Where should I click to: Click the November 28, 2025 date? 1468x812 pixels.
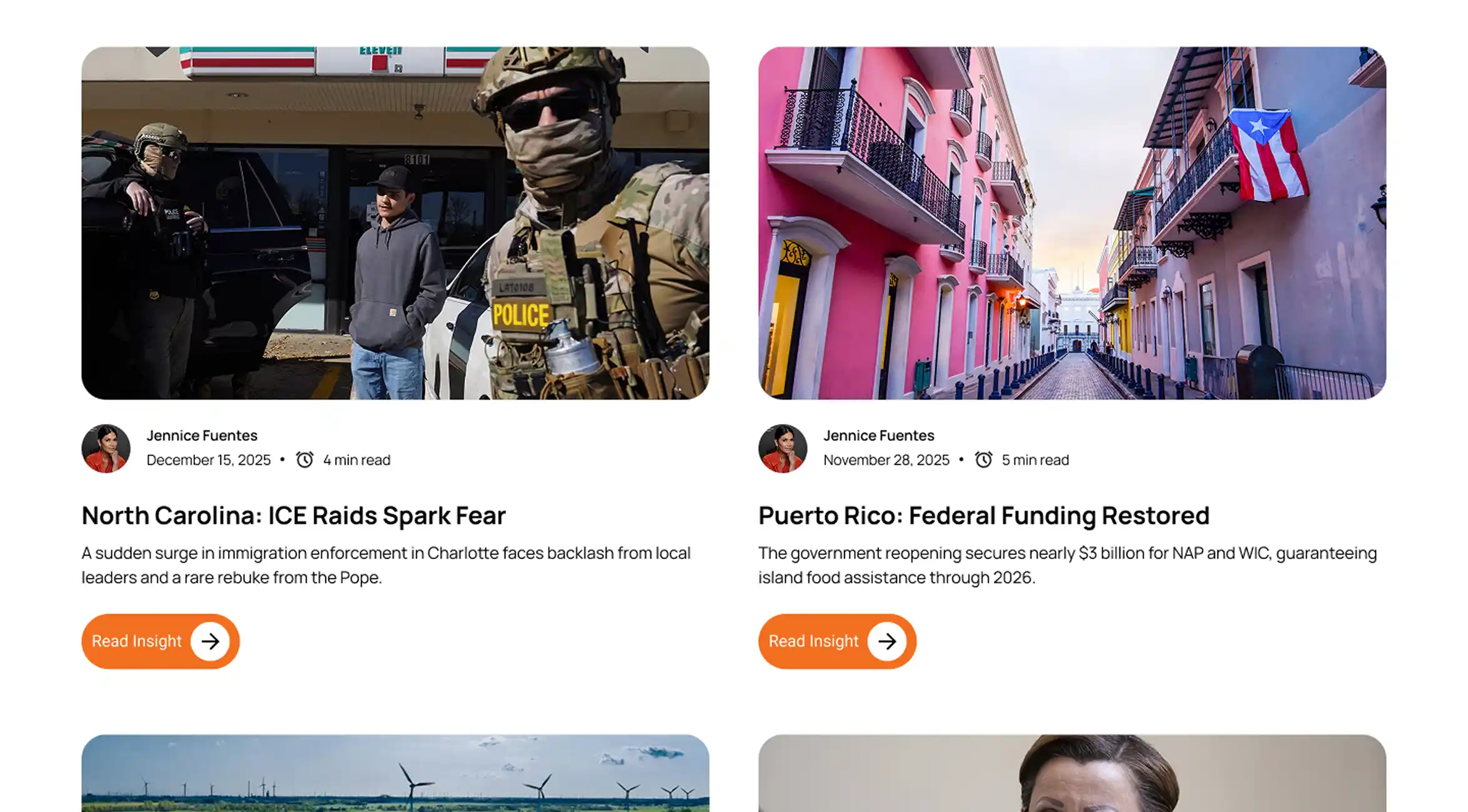coord(886,460)
